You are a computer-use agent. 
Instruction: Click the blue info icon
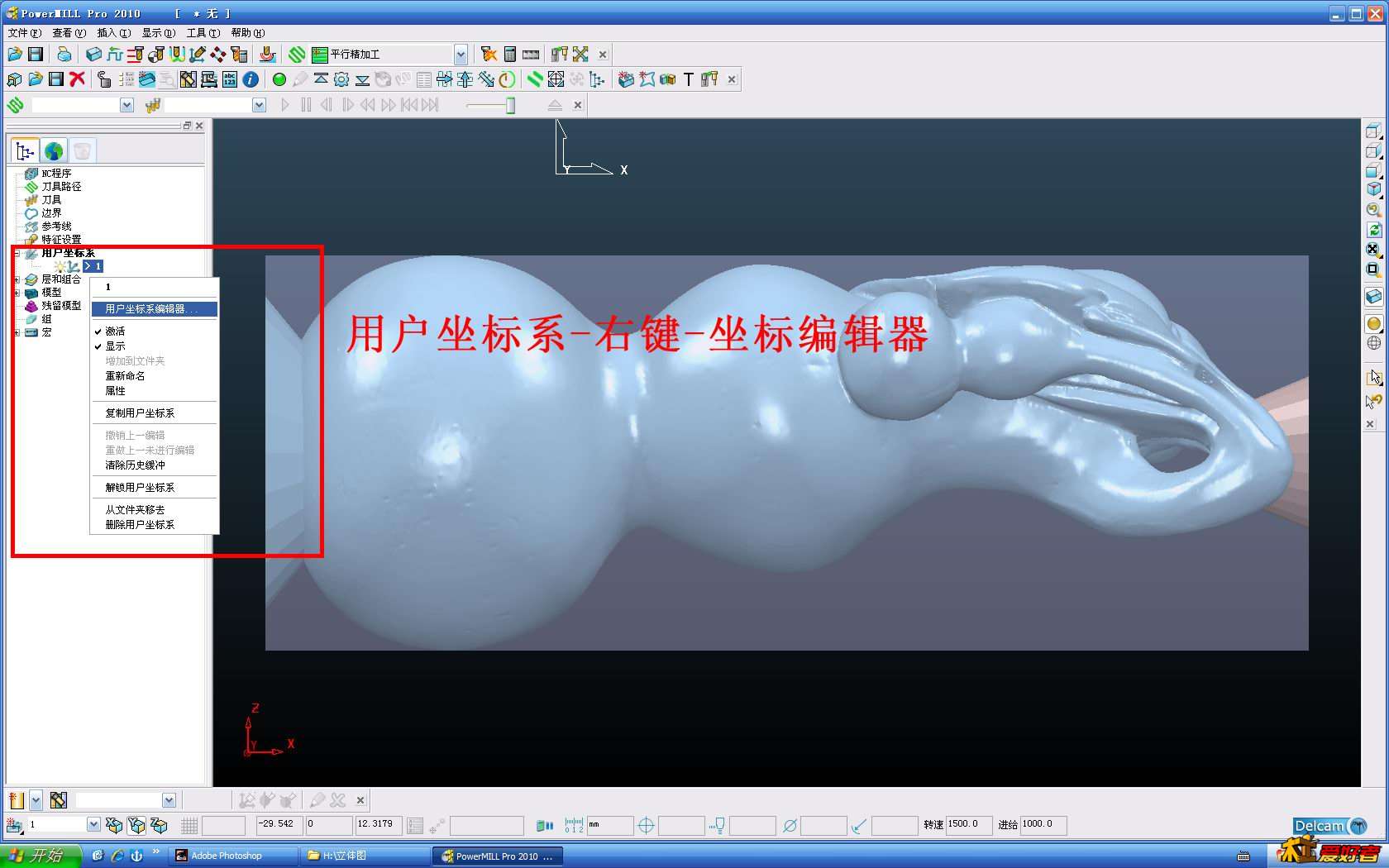251,79
